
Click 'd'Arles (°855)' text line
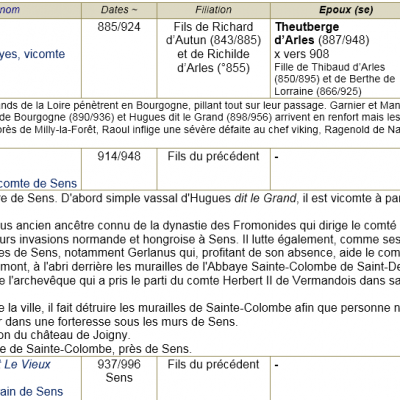click(213, 68)
